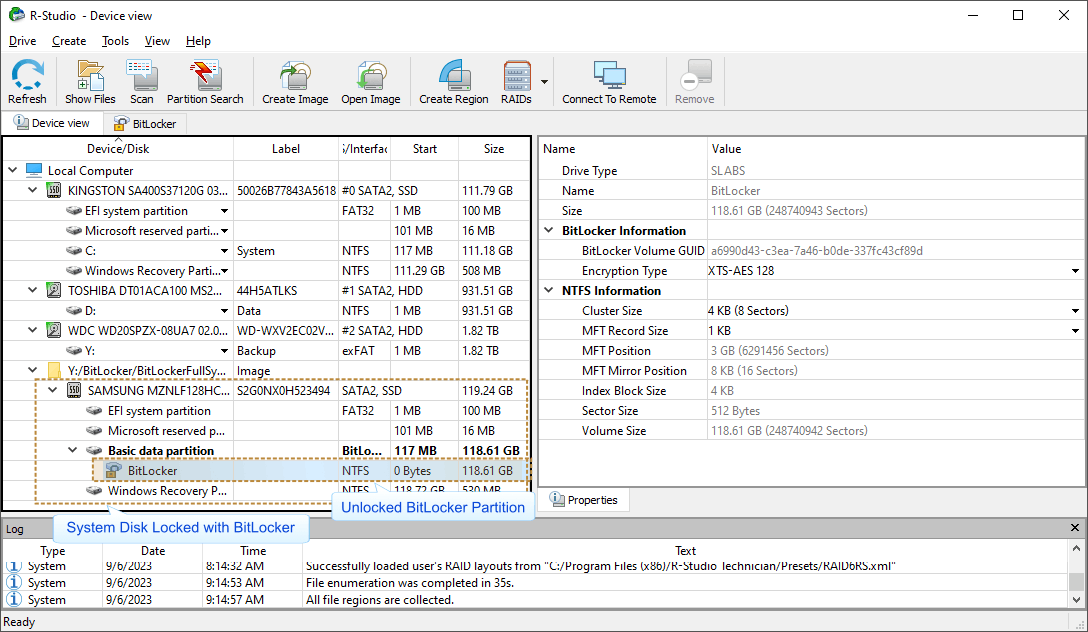1088x632 pixels.
Task: Select the TOSHIBA HDD drive icon
Action: point(53,290)
